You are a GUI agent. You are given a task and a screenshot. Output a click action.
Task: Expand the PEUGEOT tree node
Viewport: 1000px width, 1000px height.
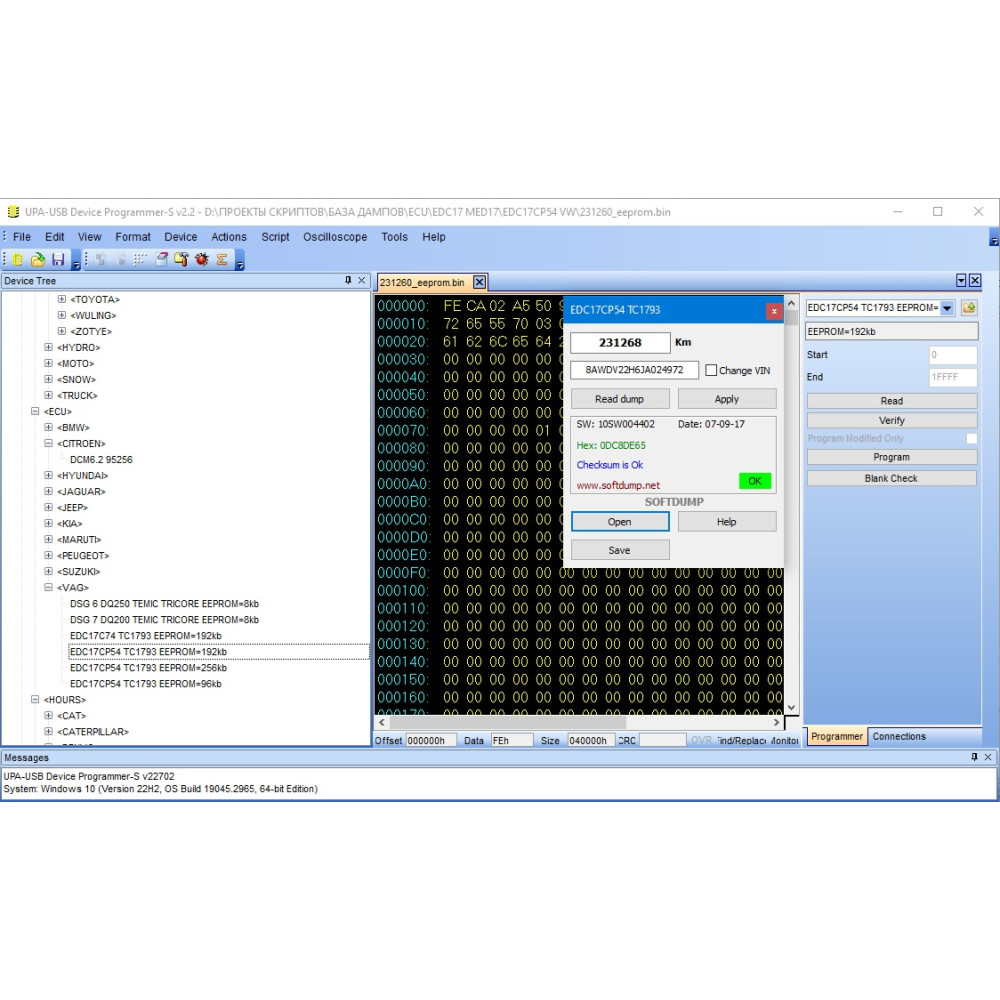(x=48, y=555)
